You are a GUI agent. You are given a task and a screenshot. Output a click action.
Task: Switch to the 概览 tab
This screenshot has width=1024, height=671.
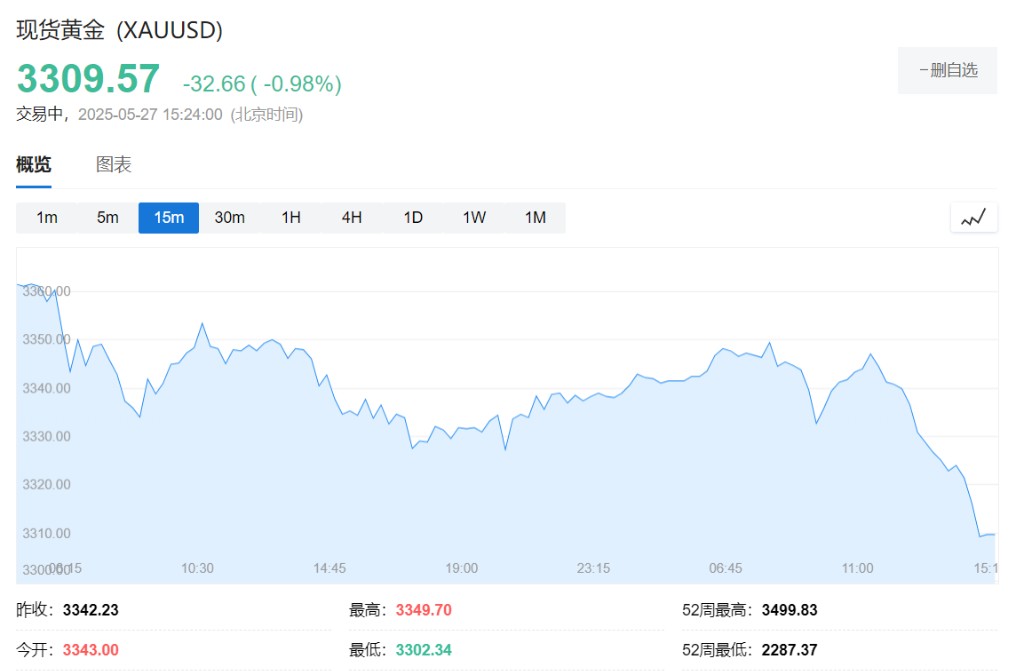pyautogui.click(x=34, y=165)
